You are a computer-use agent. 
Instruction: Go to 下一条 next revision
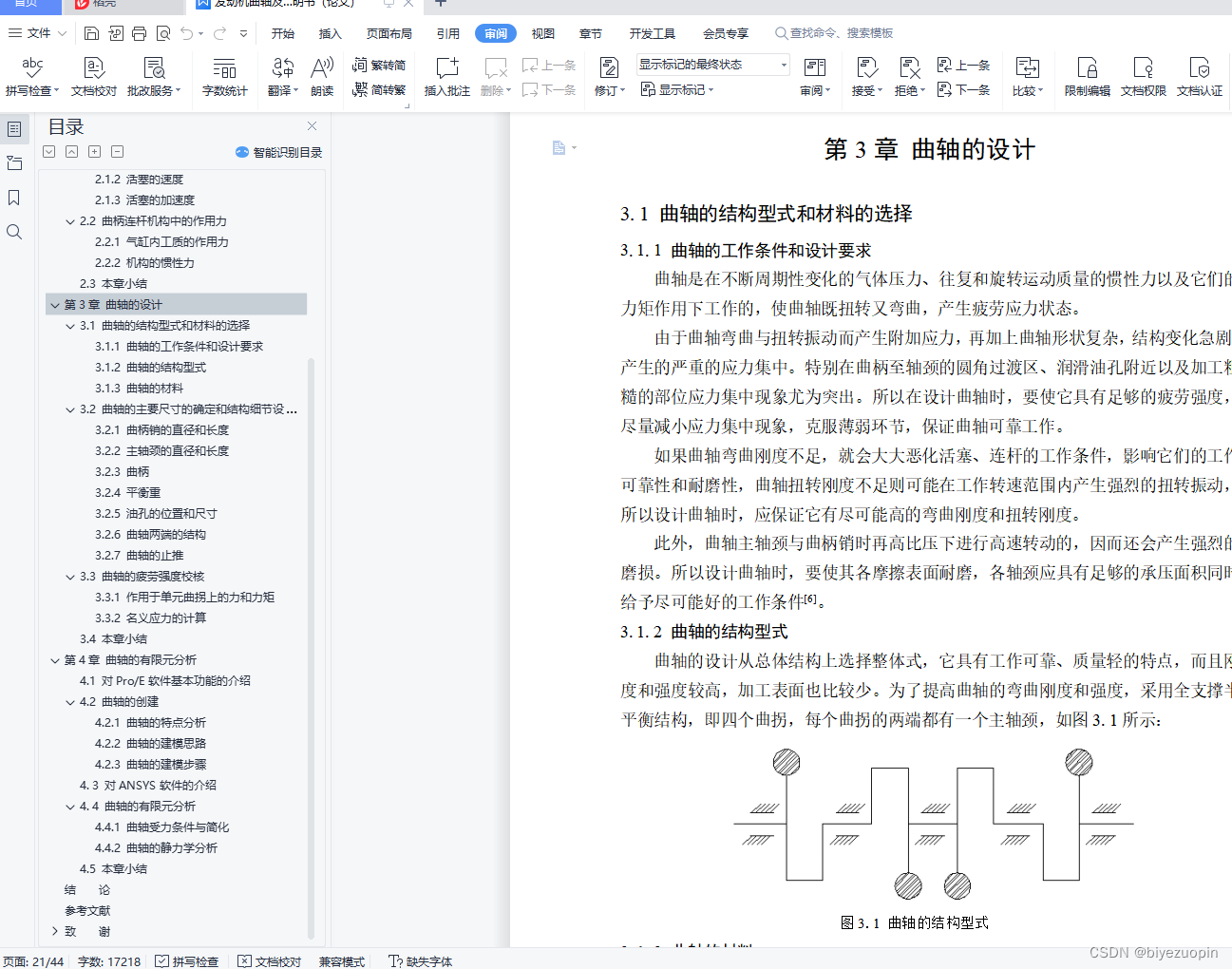pyautogui.click(x=964, y=89)
